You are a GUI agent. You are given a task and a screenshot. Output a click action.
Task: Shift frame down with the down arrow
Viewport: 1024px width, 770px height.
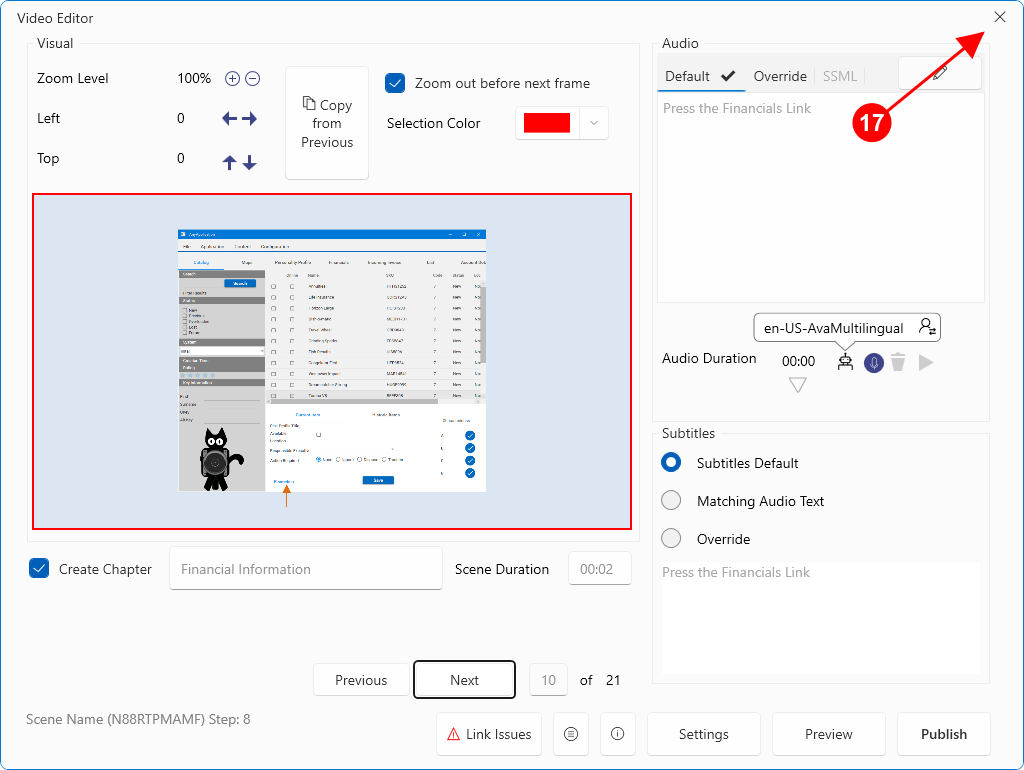click(x=249, y=162)
